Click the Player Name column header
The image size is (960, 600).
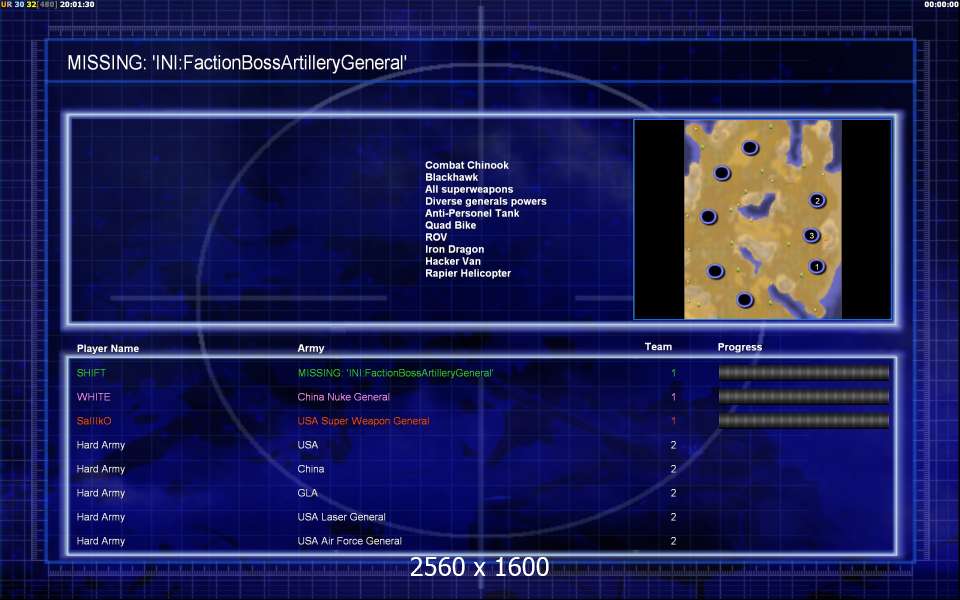coord(108,349)
